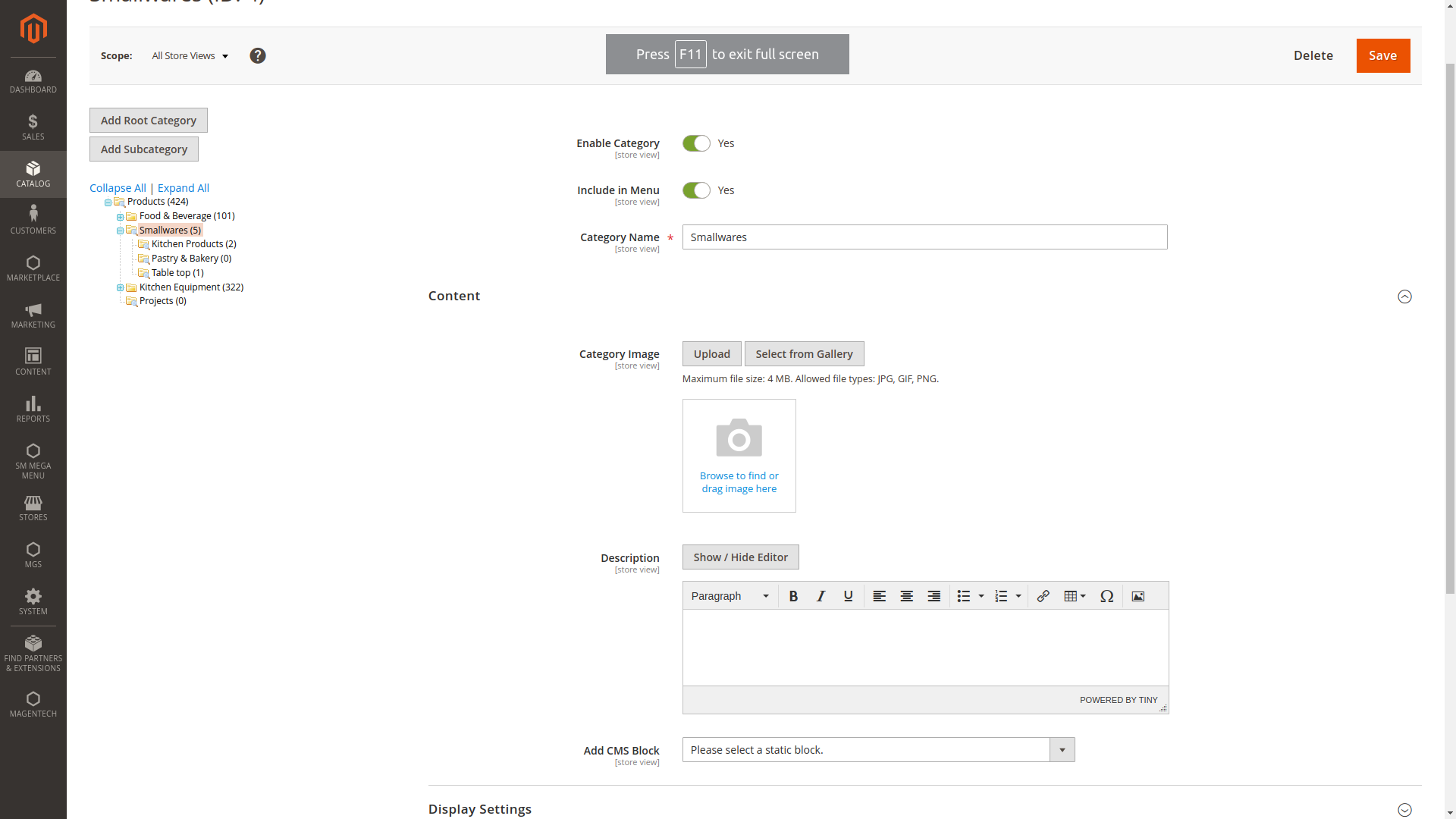The height and width of the screenshot is (819, 1456).
Task: Open the Paragraph format dropdown
Action: [x=729, y=596]
